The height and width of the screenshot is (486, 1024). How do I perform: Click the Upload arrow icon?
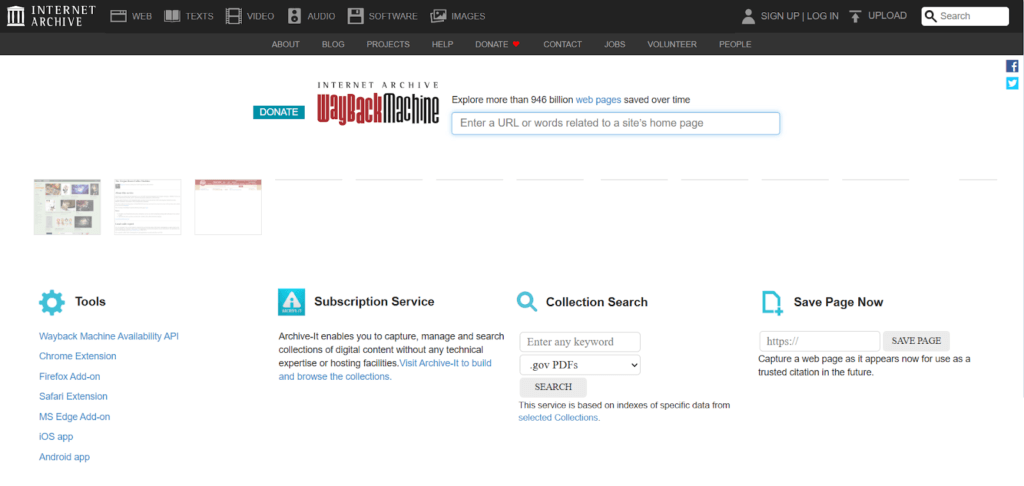(x=855, y=16)
